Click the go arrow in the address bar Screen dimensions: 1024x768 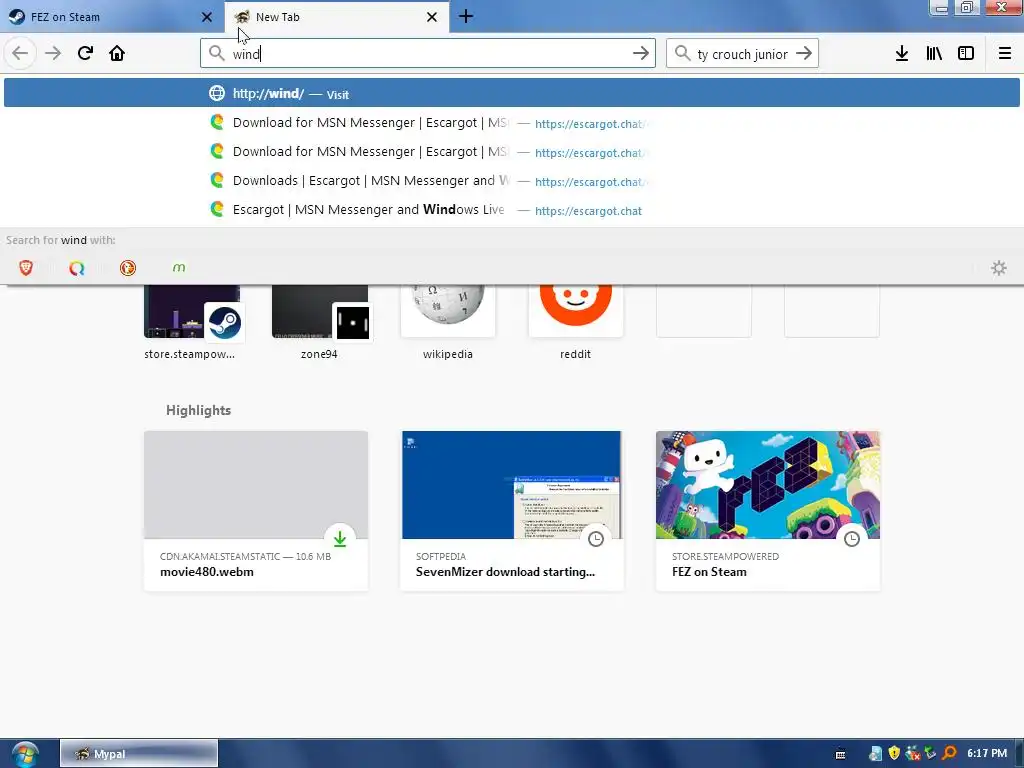click(x=641, y=54)
